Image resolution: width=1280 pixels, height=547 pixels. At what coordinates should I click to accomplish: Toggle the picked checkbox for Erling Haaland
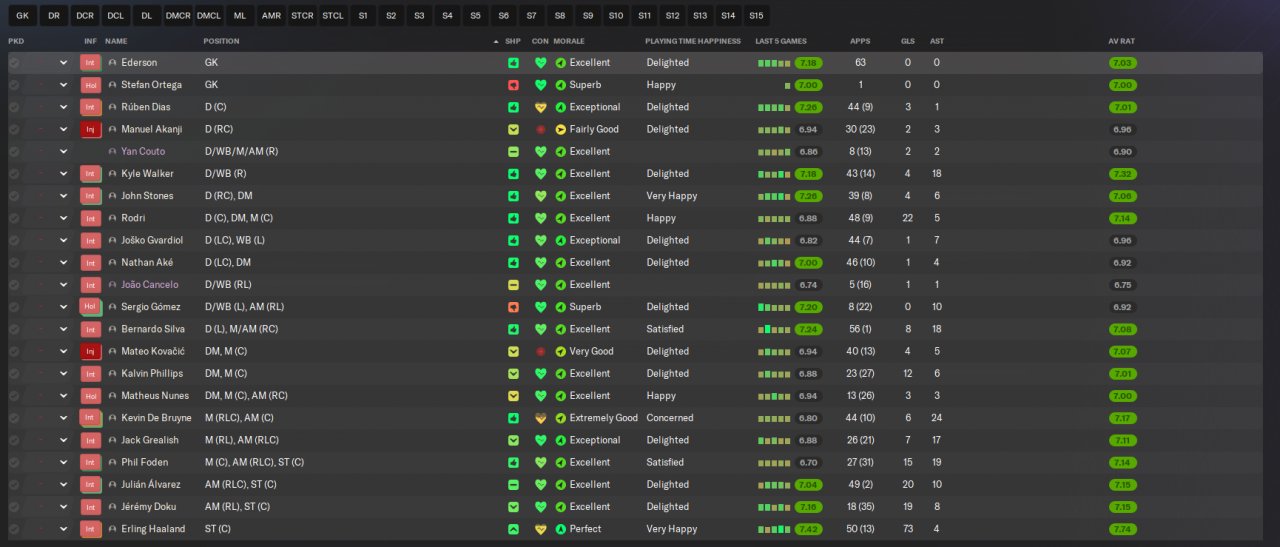[14, 529]
